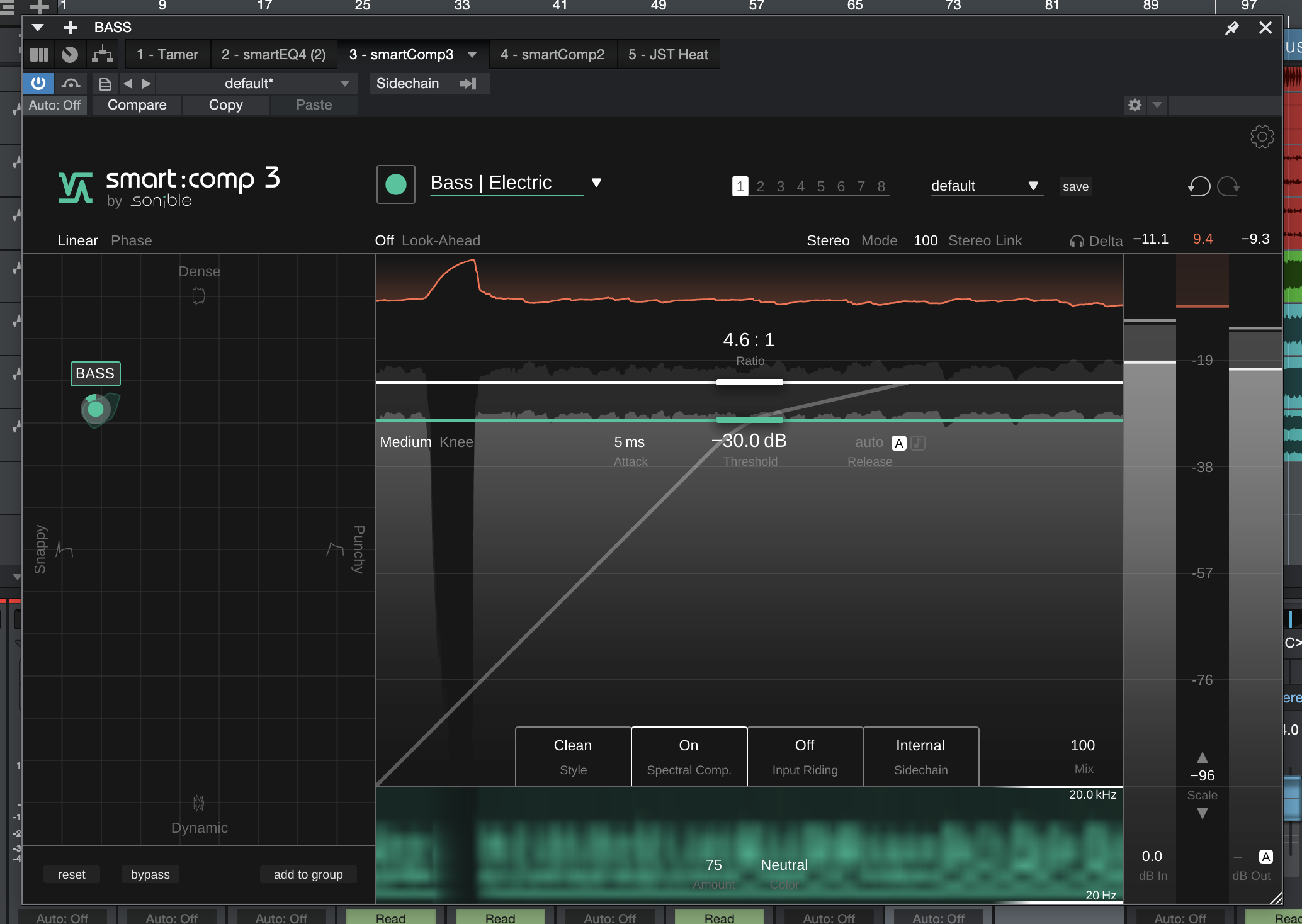
Task: Select state slot 5
Action: (821, 186)
